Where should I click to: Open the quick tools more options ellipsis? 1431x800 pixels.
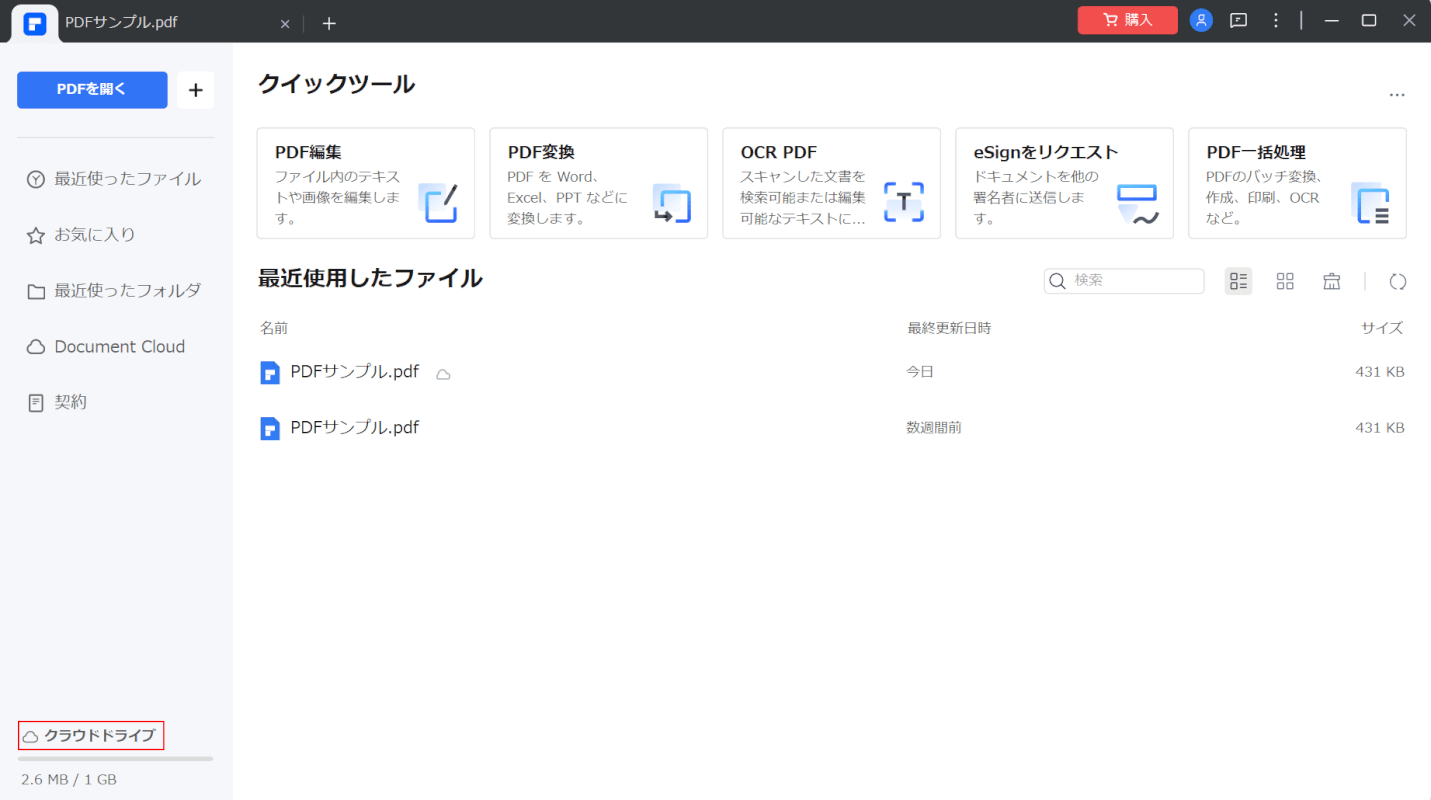point(1397,95)
